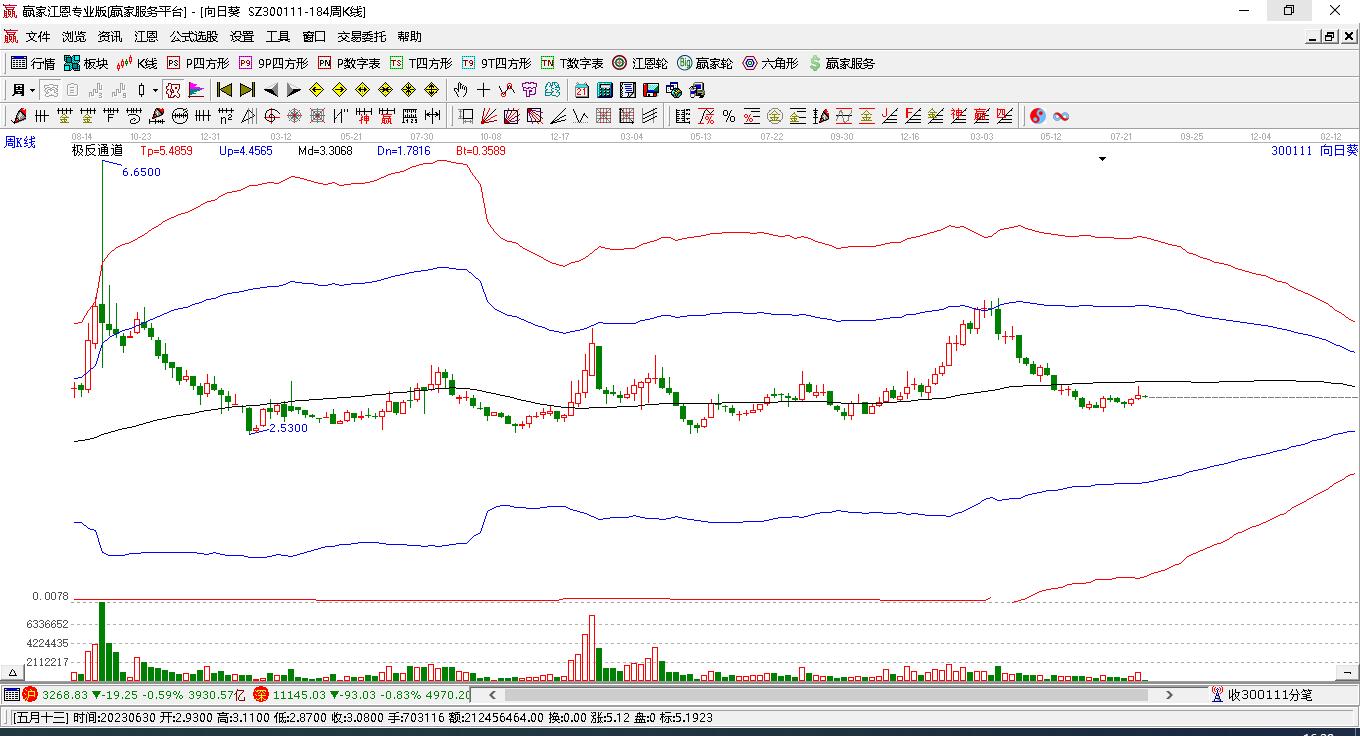Expand the small black triangle above chart
This screenshot has height=736, width=1360.
coord(1102,158)
